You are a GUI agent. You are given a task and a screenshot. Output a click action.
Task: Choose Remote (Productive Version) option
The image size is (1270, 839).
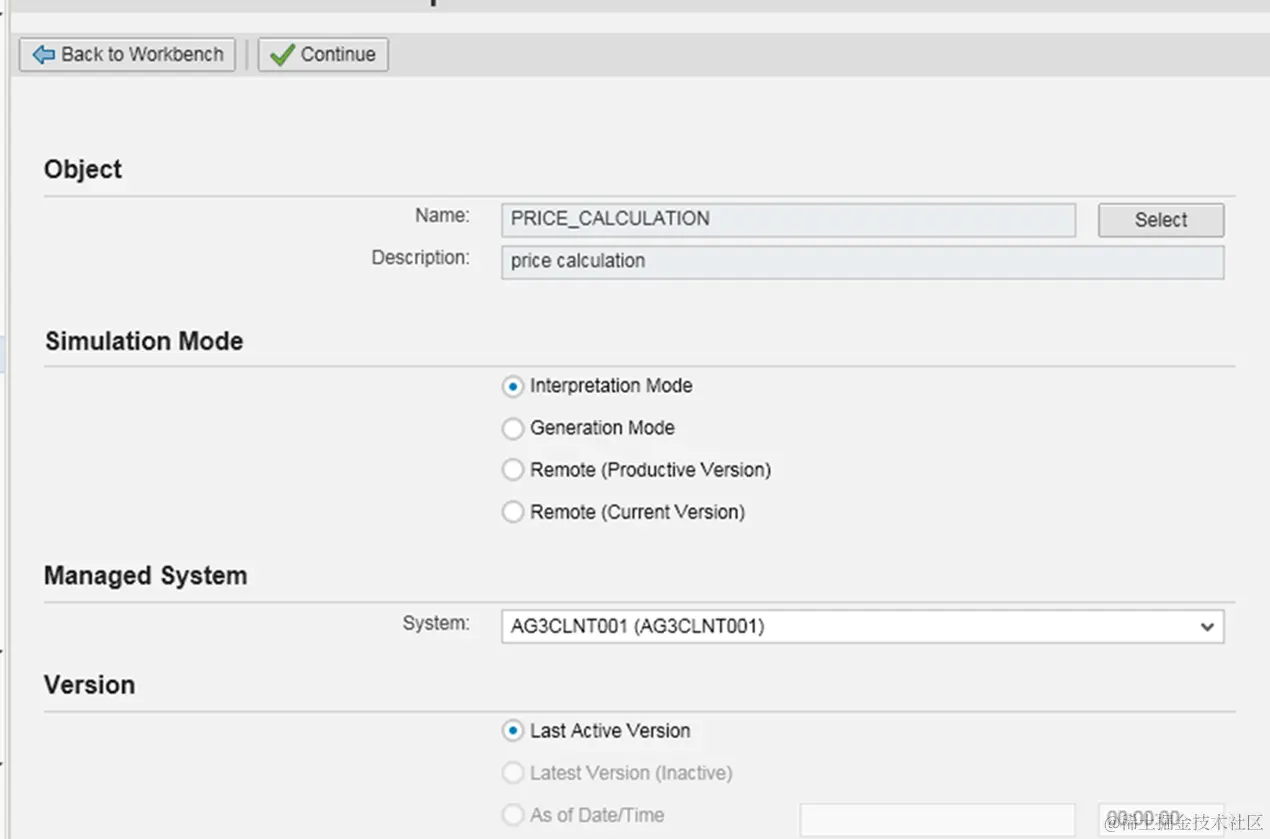click(x=513, y=470)
